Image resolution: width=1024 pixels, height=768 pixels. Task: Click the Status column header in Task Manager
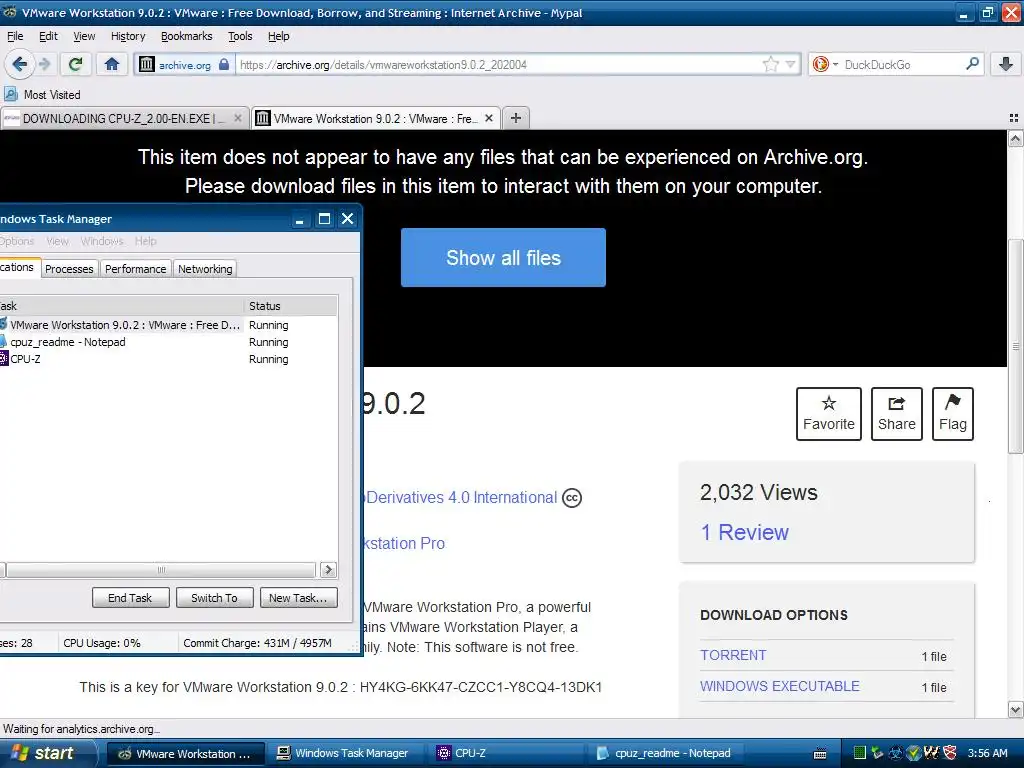pos(291,306)
